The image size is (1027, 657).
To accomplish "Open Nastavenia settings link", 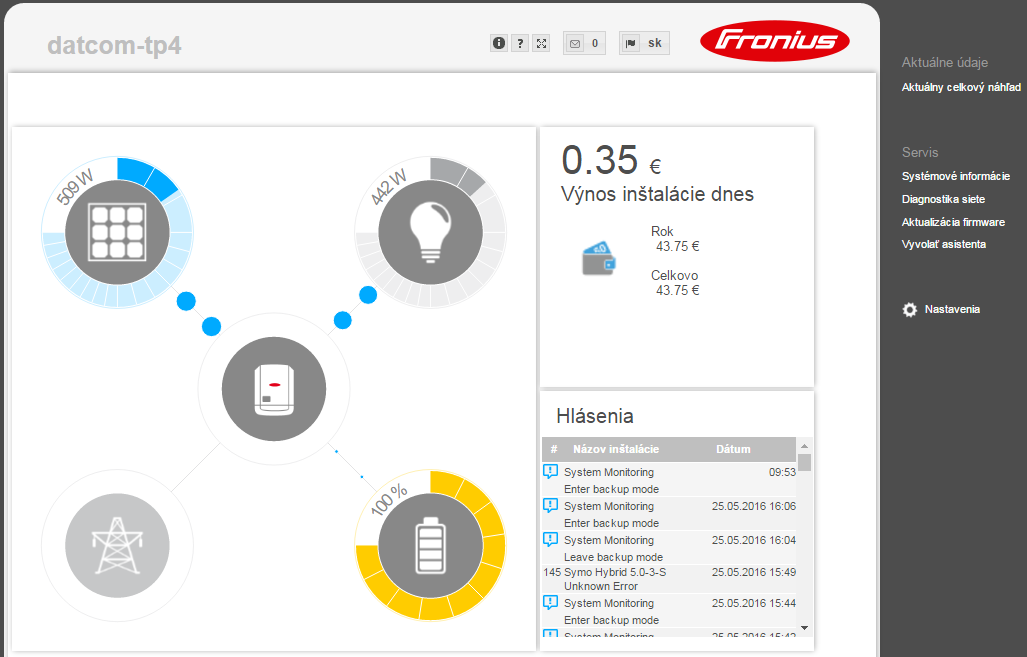I will (x=952, y=309).
